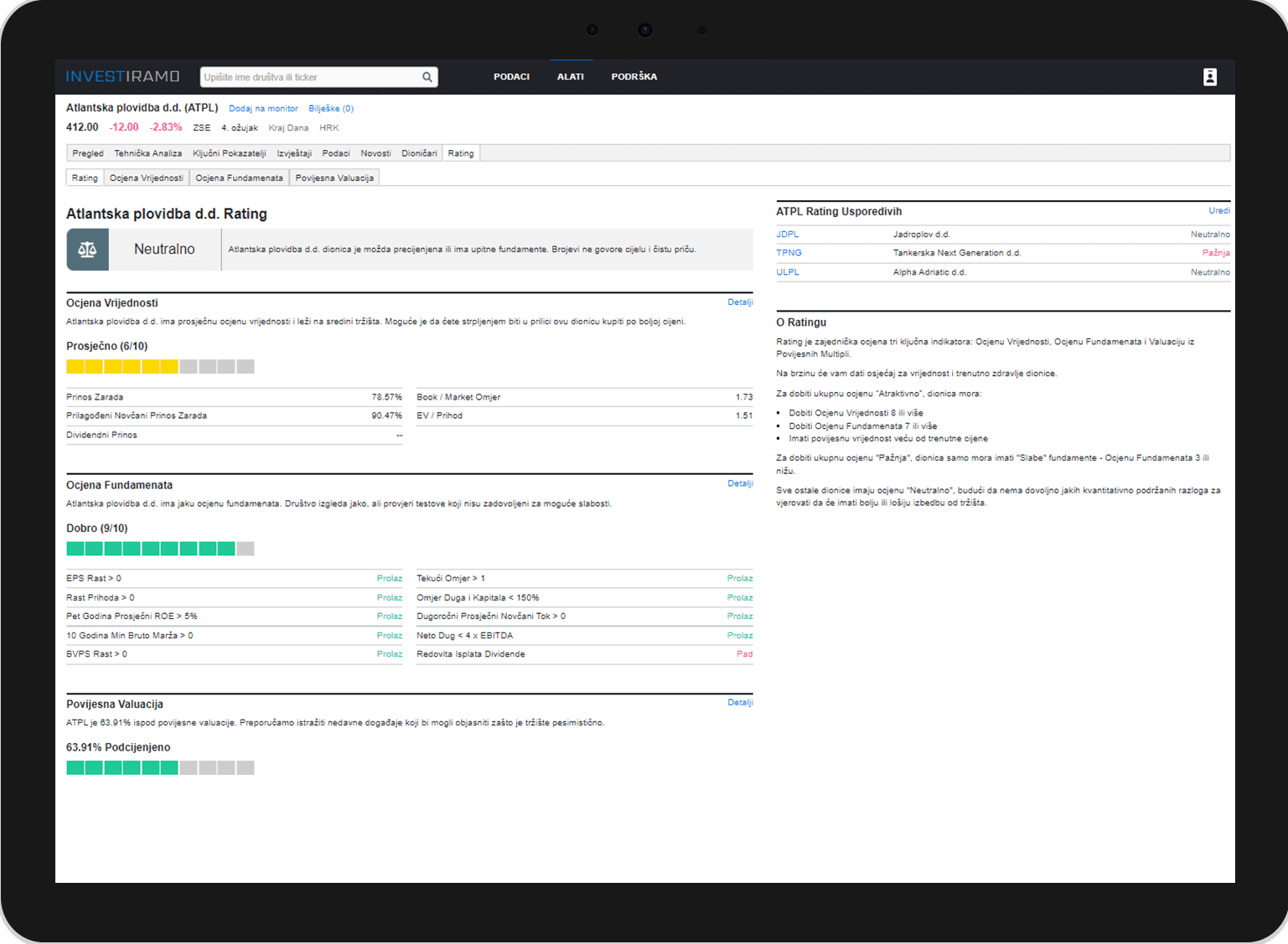Click the INVESTIRAMO logo
This screenshot has height=944, width=1288.
point(123,76)
